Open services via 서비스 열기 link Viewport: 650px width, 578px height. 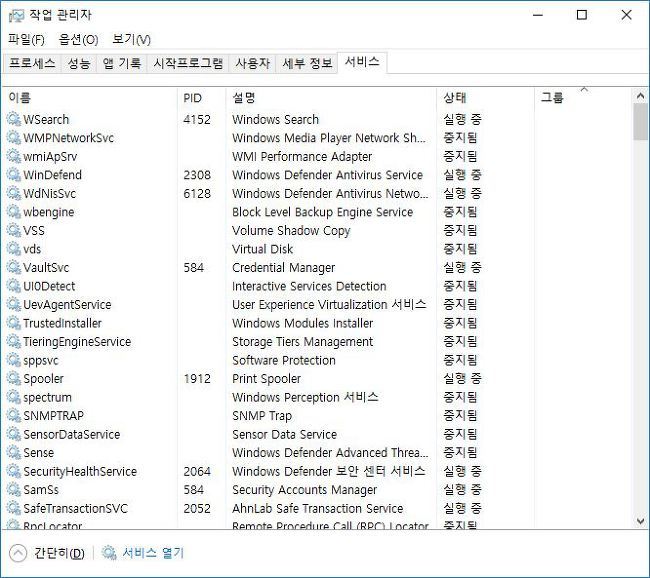(143, 553)
